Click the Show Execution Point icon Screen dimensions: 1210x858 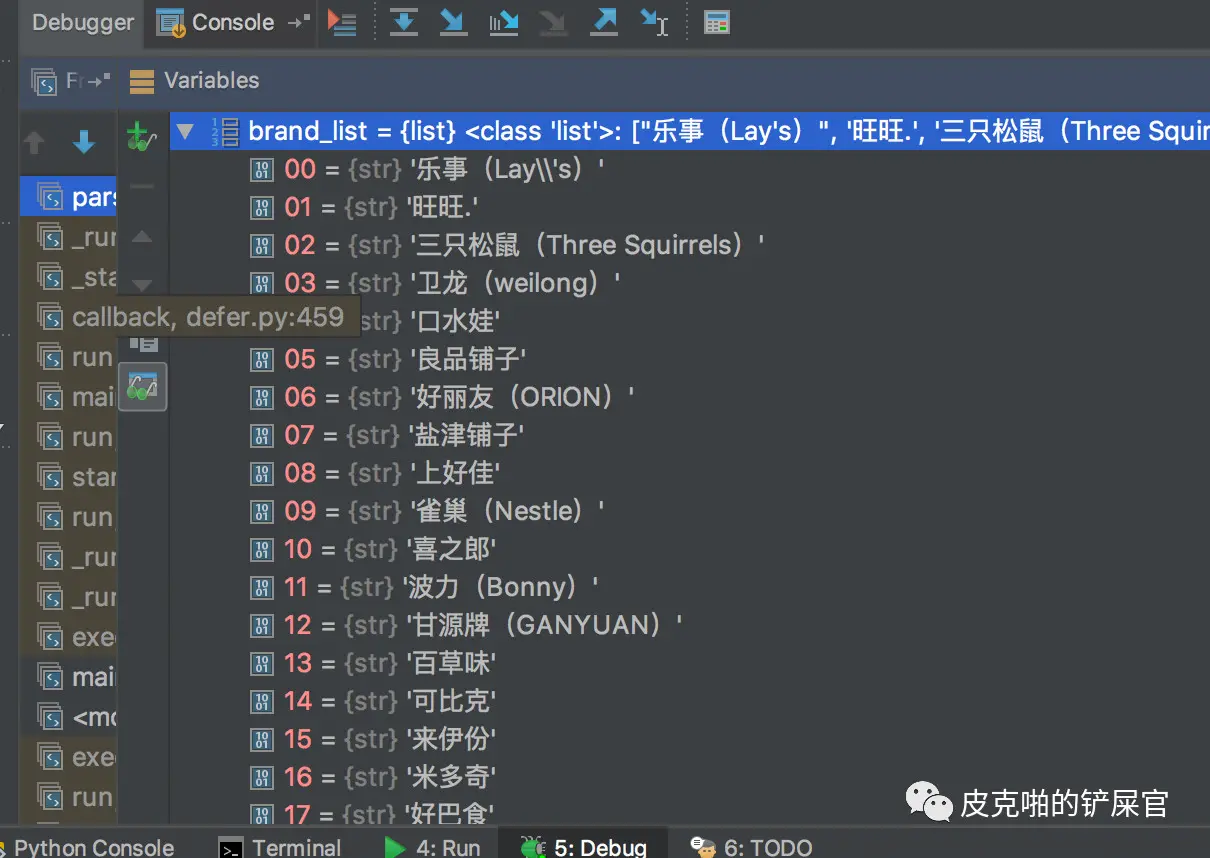point(343,22)
